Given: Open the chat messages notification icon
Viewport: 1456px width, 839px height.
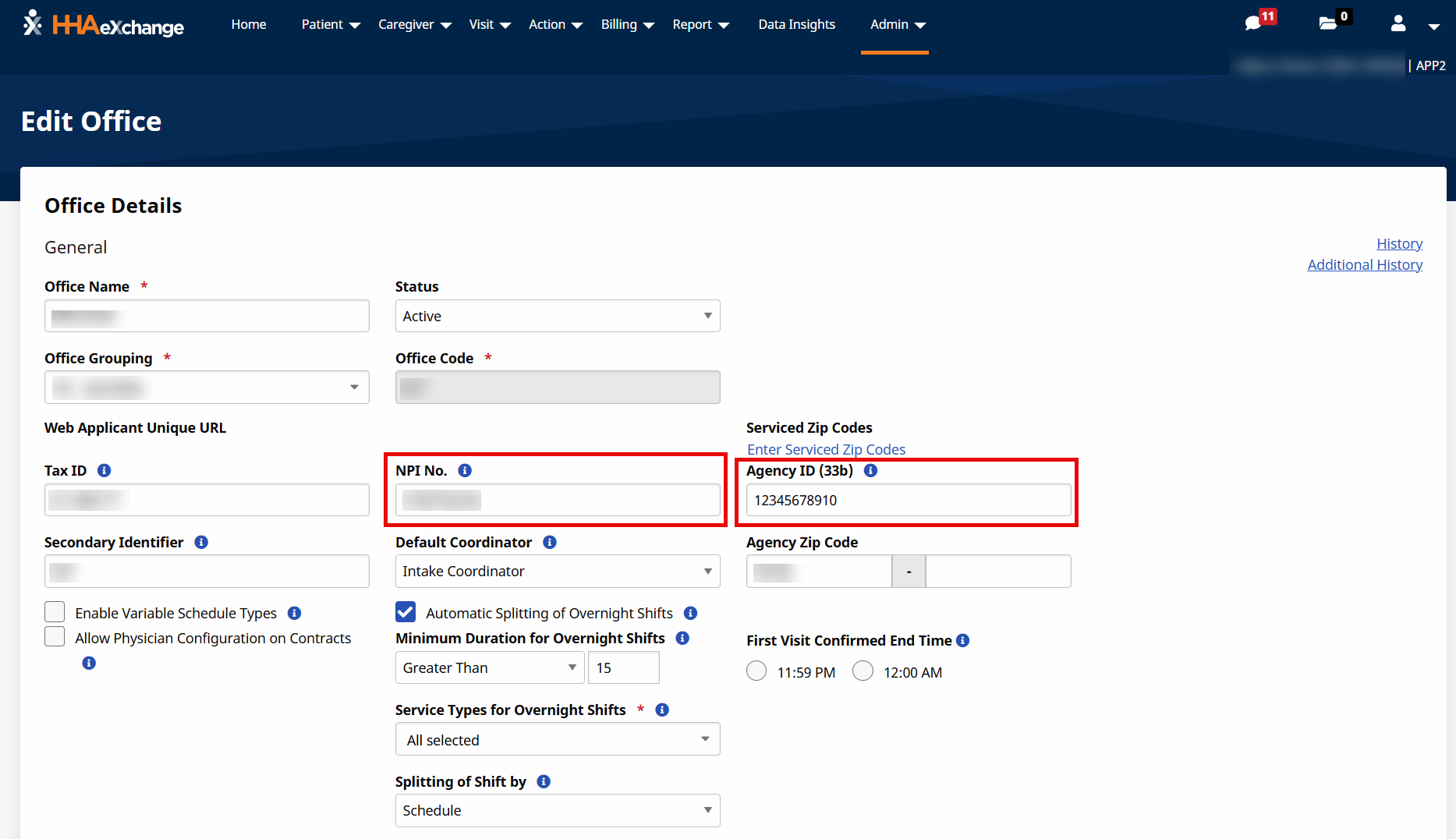Looking at the screenshot, I should pyautogui.click(x=1254, y=23).
